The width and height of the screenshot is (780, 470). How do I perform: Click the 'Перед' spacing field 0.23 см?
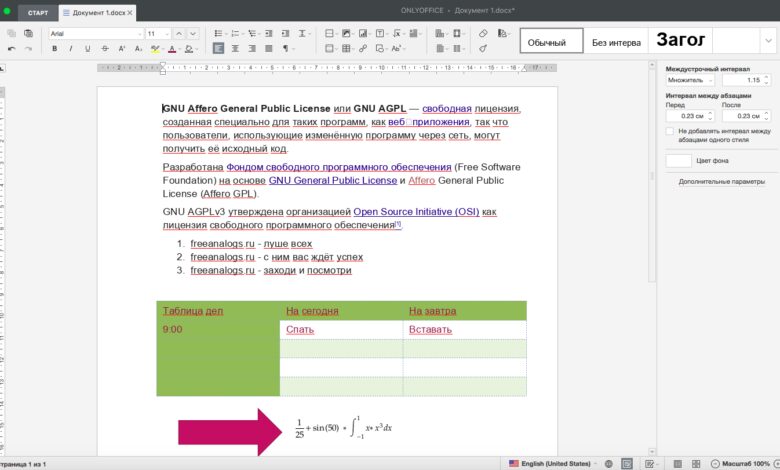(689, 116)
